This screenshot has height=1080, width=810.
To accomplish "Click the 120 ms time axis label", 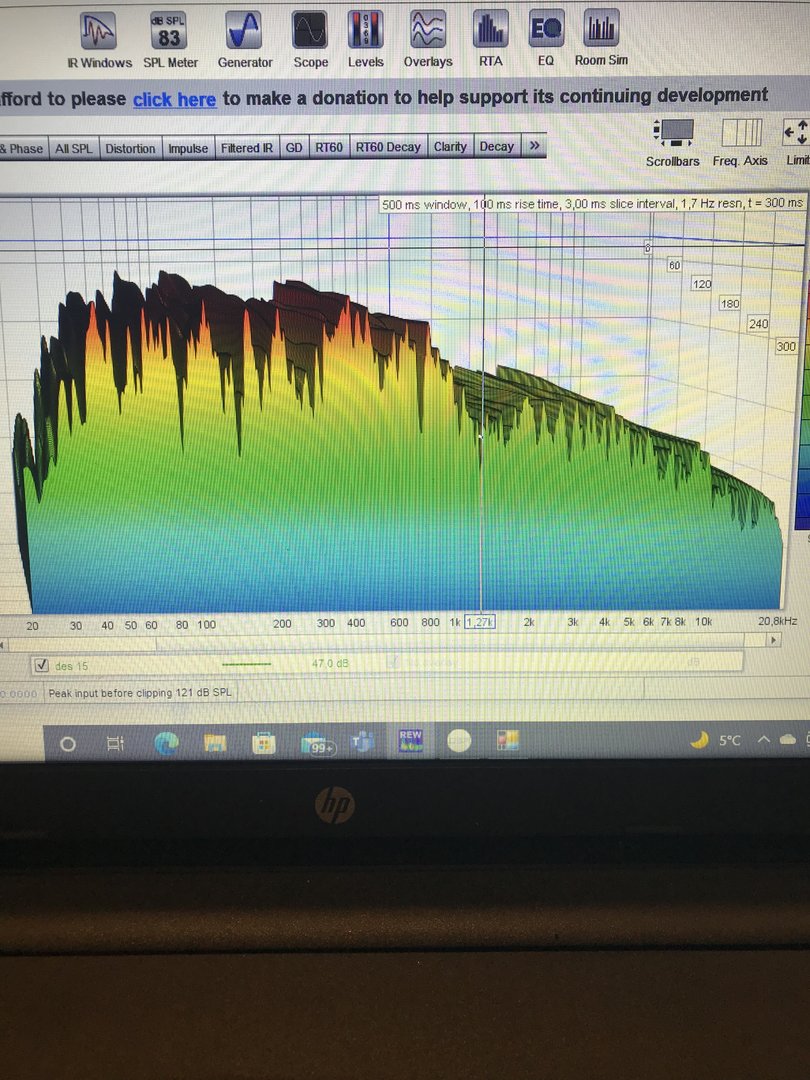I will point(702,284).
